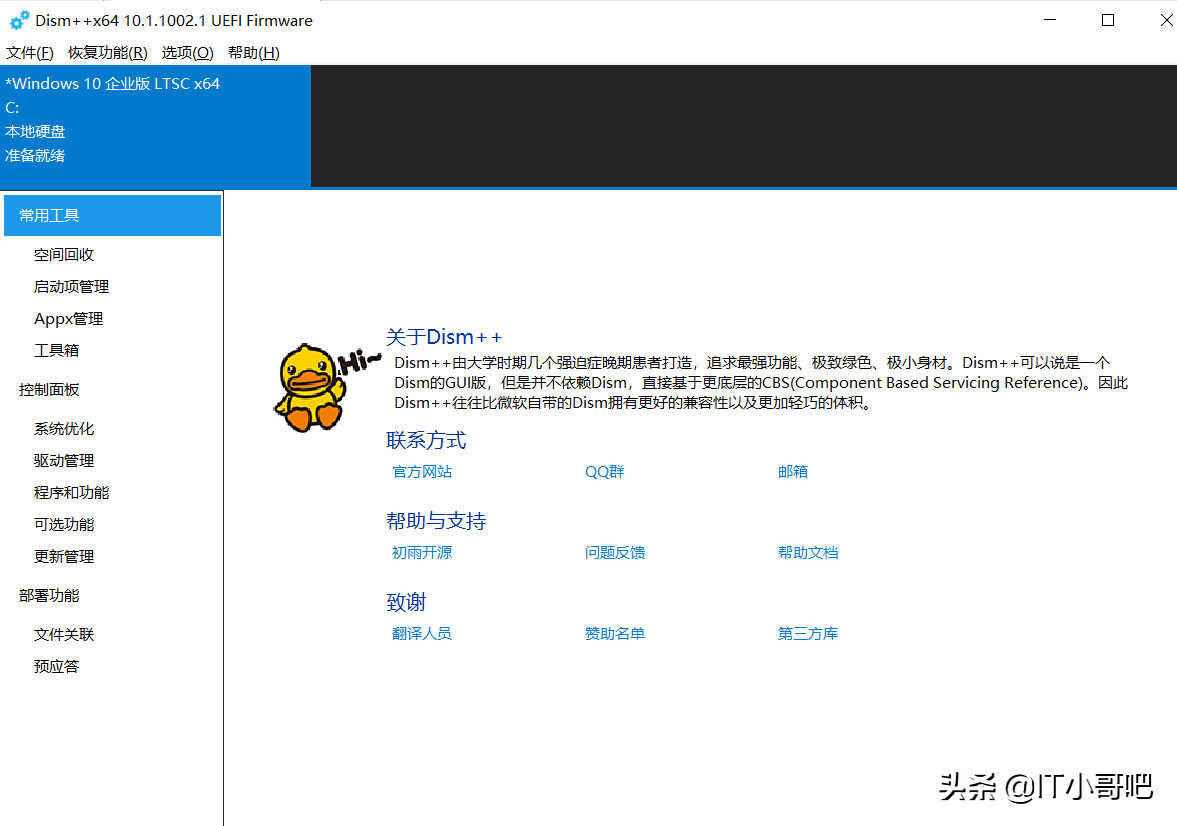This screenshot has width=1177, height=826.
Task: Click the 常用工具 section header
Action: click(113, 216)
